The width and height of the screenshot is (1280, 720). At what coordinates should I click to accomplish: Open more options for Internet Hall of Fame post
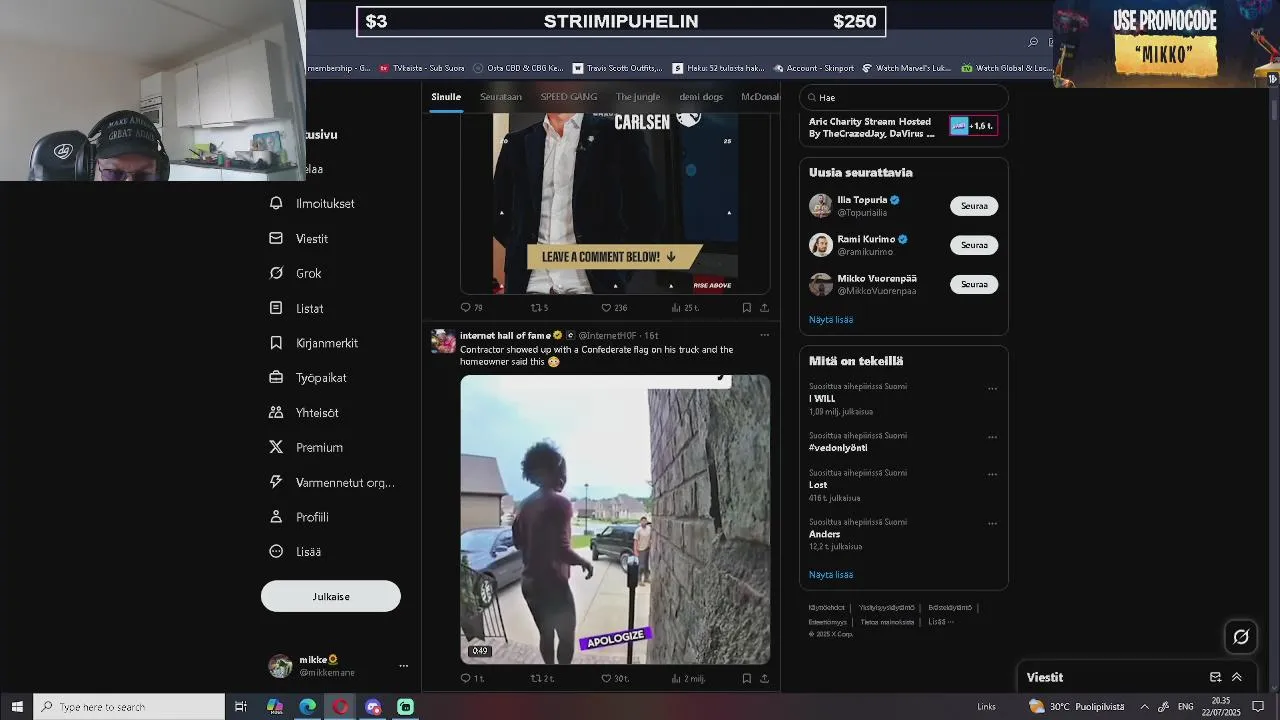pyautogui.click(x=764, y=335)
